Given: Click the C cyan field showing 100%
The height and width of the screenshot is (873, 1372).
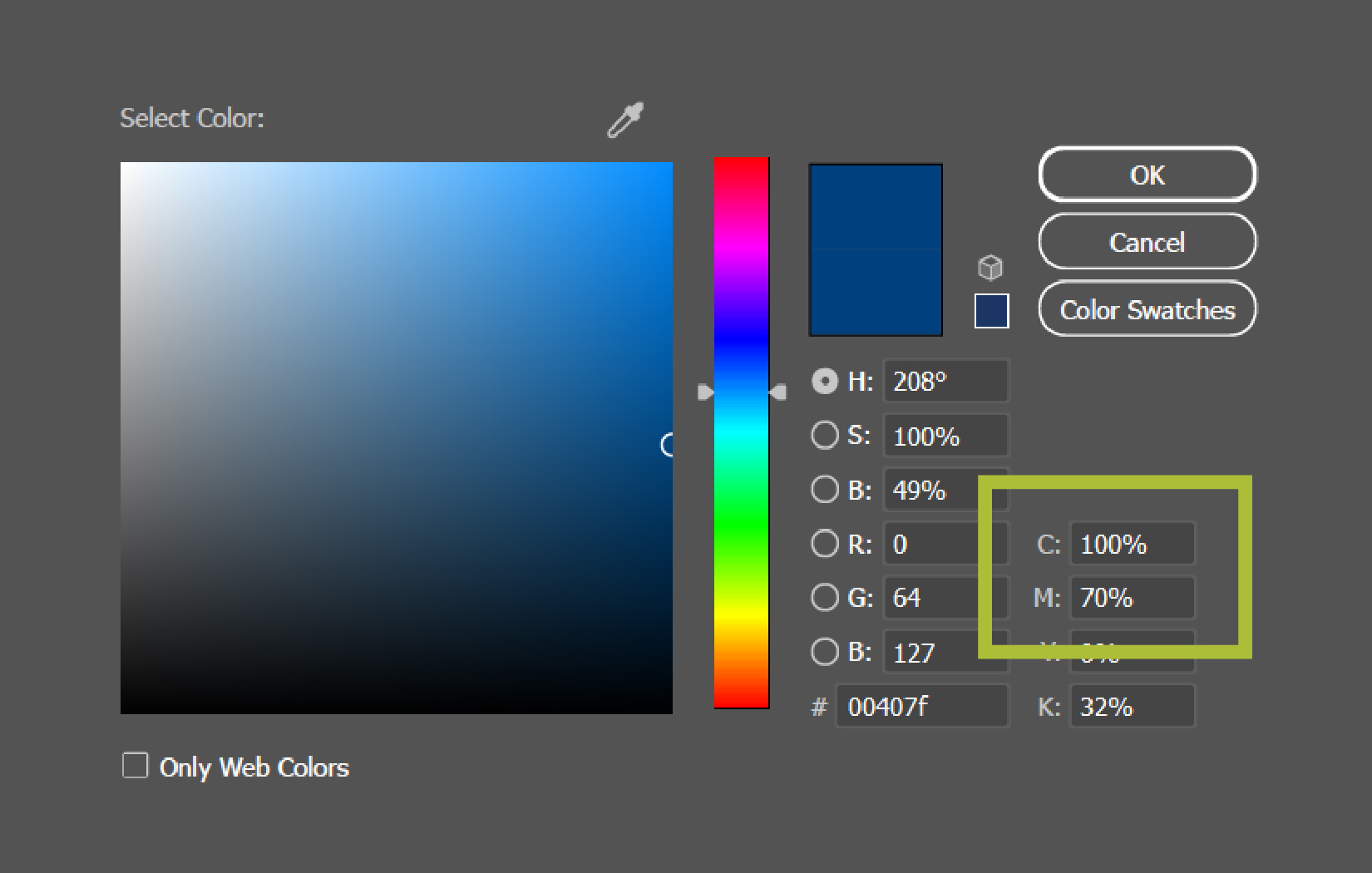Looking at the screenshot, I should (x=1132, y=544).
